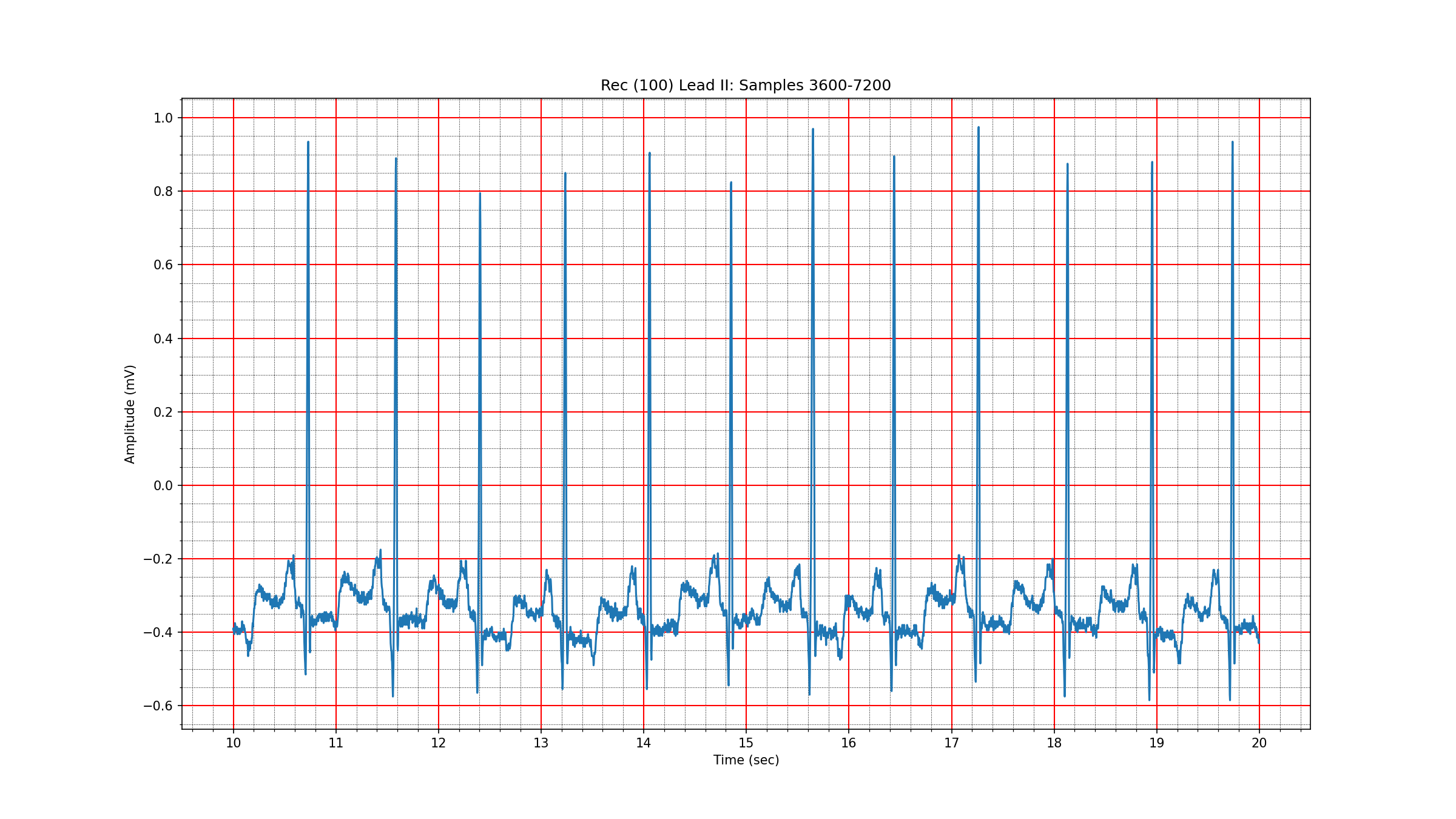The height and width of the screenshot is (819, 1456).
Task: Click the x-axis tick label 19
Action: point(1156,743)
